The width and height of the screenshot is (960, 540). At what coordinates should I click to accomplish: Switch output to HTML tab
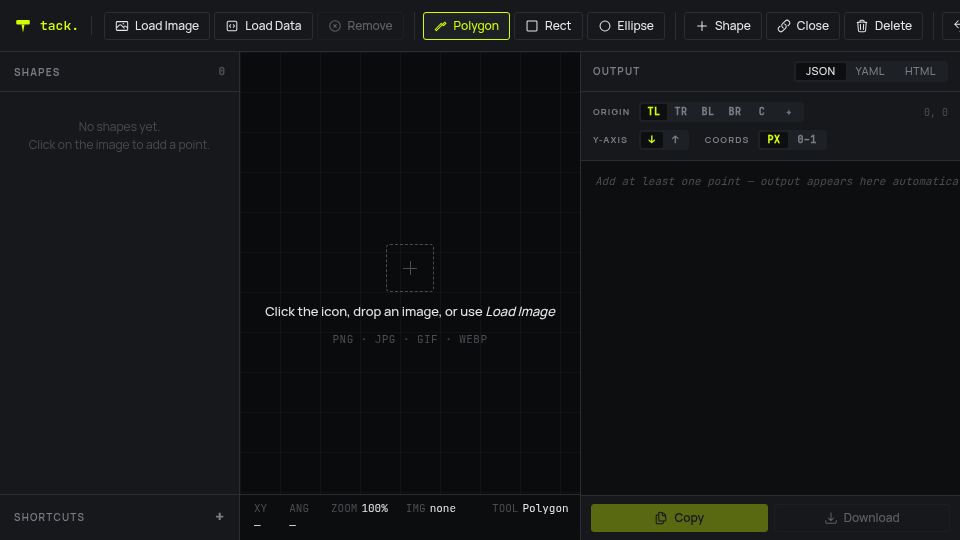coord(920,71)
